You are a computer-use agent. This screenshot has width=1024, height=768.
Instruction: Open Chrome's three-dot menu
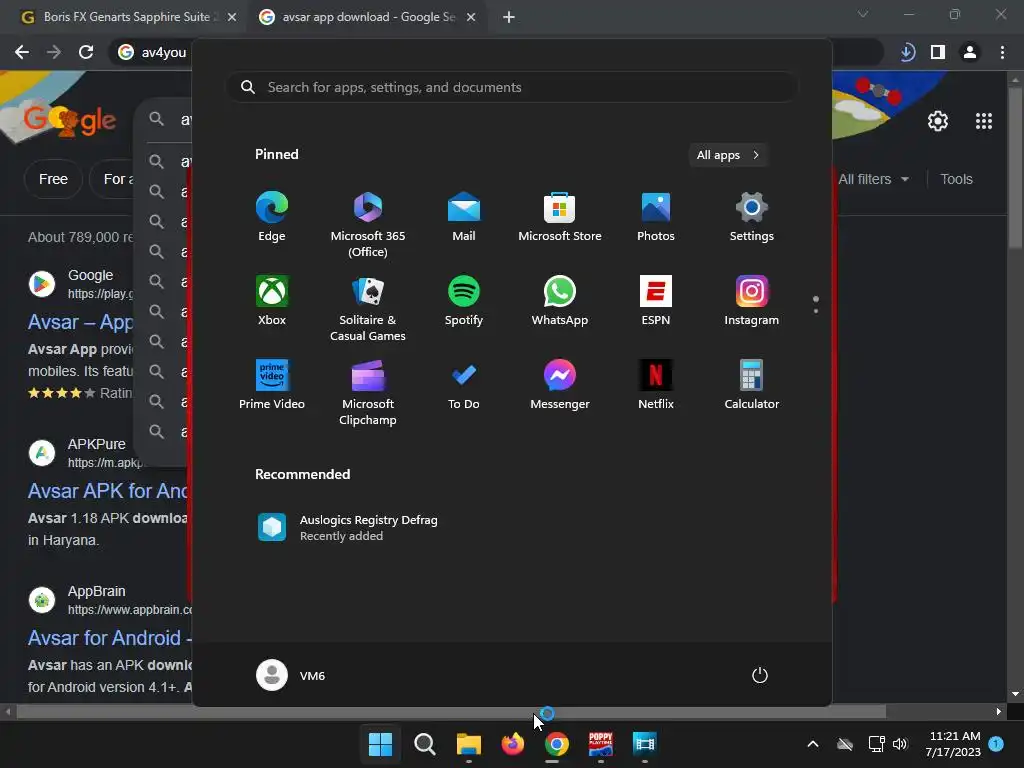(x=1002, y=52)
